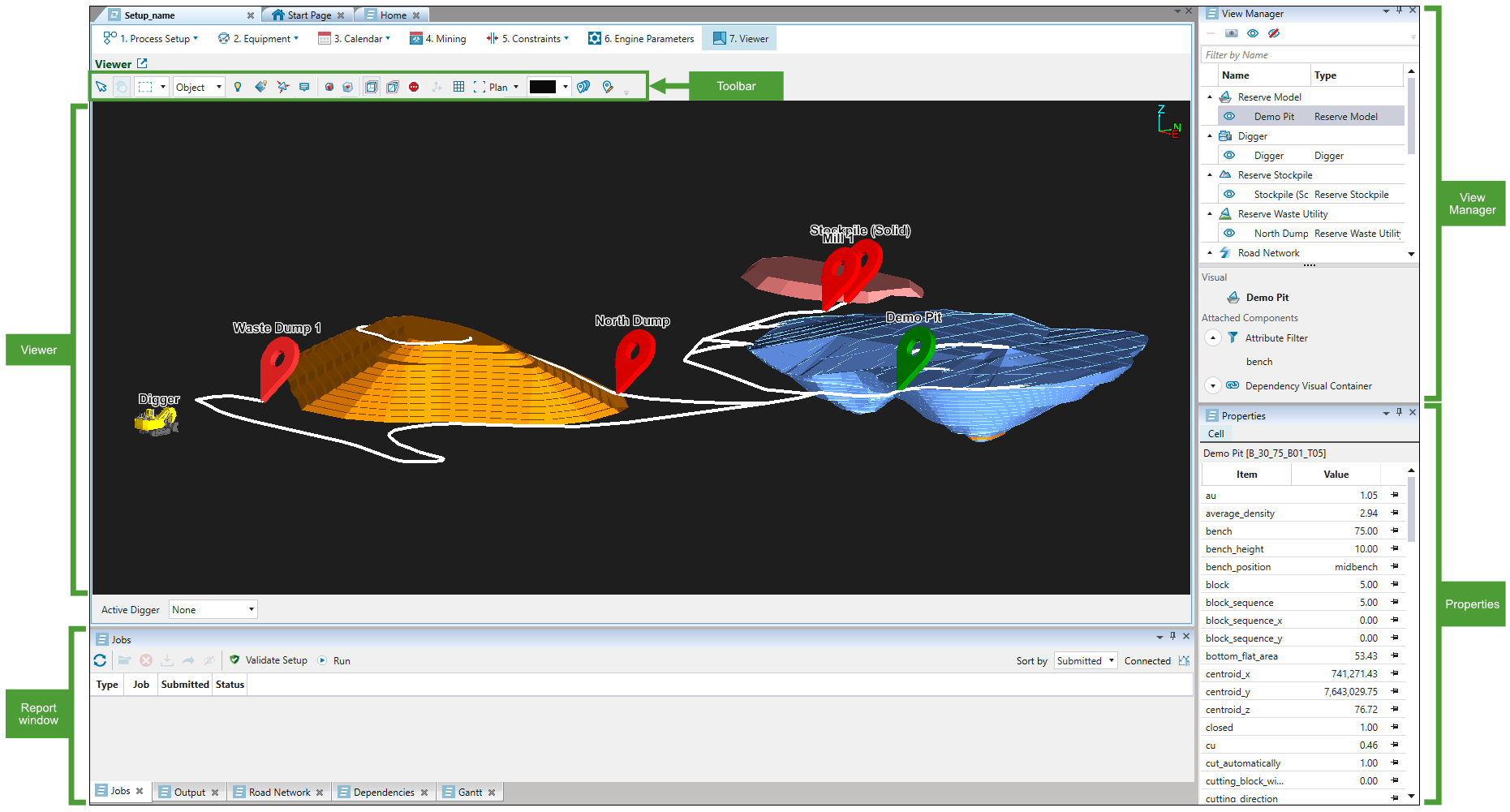Image resolution: width=1510 pixels, height=812 pixels.
Task: Collapse the Reserve Stockpile group
Action: coord(1210,175)
